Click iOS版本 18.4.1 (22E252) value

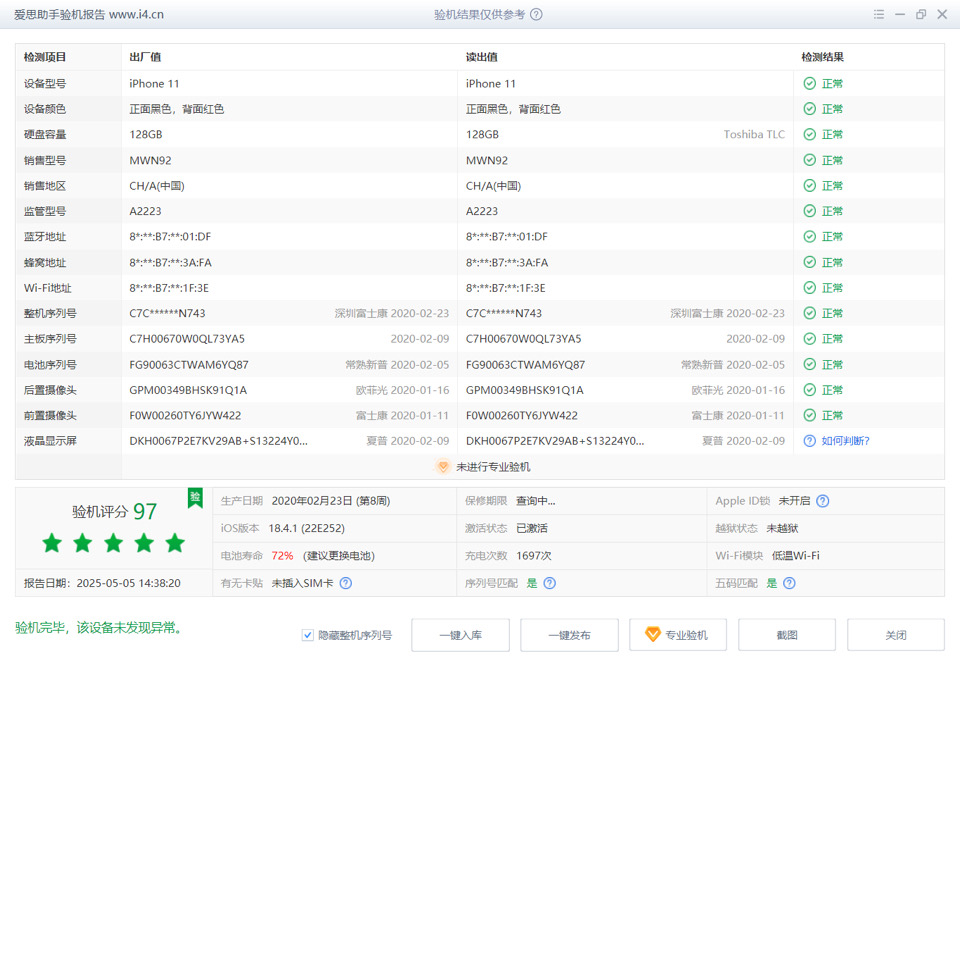pos(306,528)
